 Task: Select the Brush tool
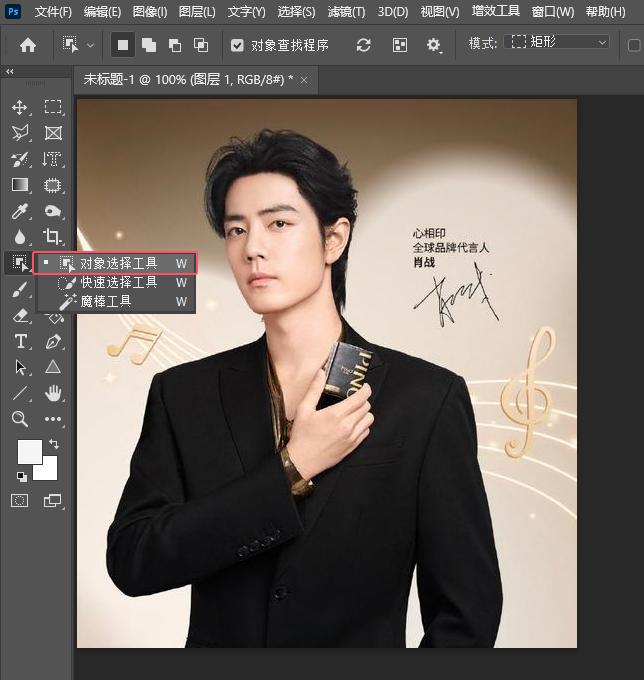pyautogui.click(x=20, y=289)
